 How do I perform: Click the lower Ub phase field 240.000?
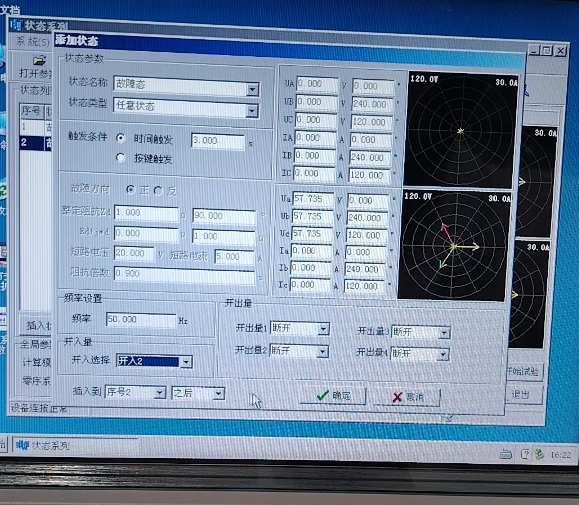click(x=368, y=219)
